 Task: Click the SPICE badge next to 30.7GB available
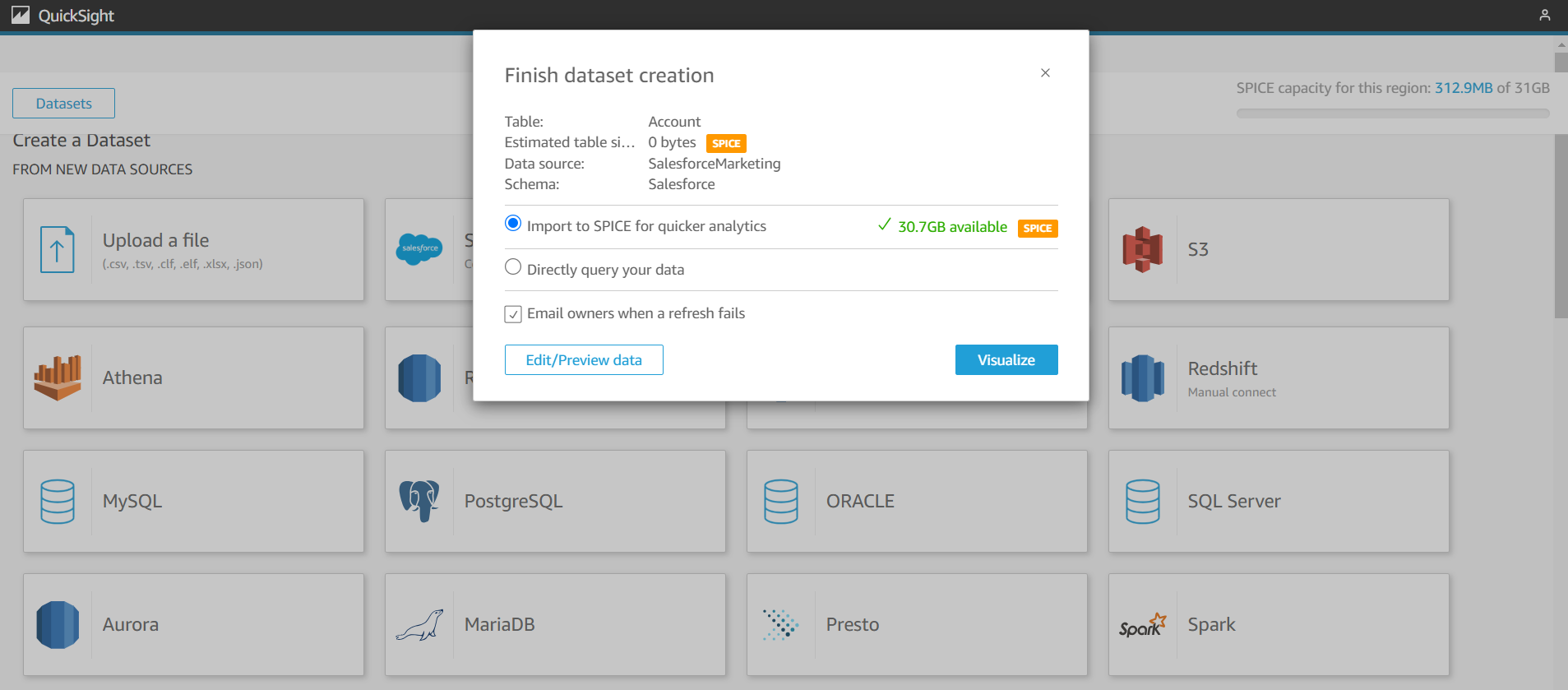tap(1038, 228)
